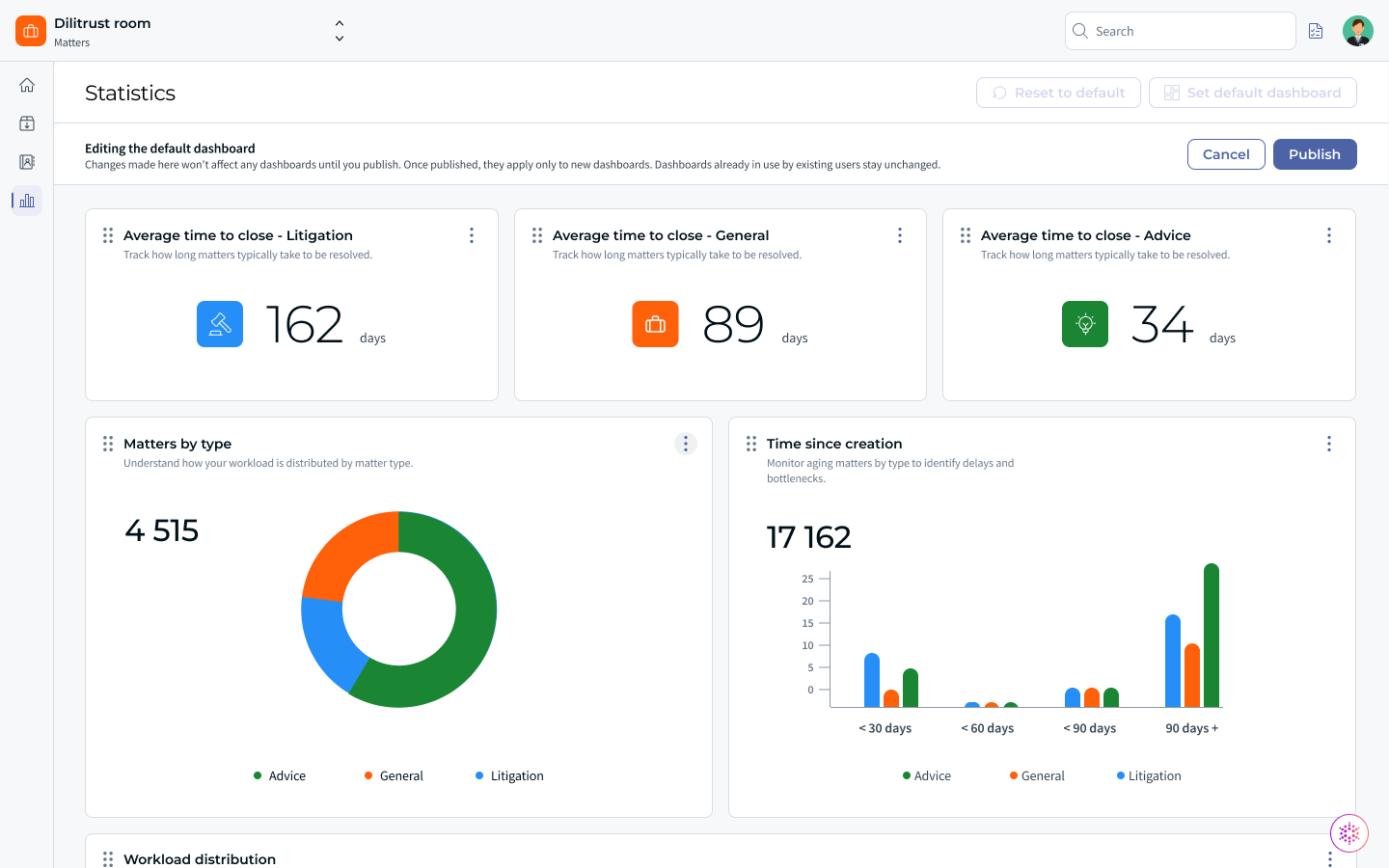The width and height of the screenshot is (1389, 868).
Task: Click the blue 90 days + bar
Action: pyautogui.click(x=1173, y=662)
